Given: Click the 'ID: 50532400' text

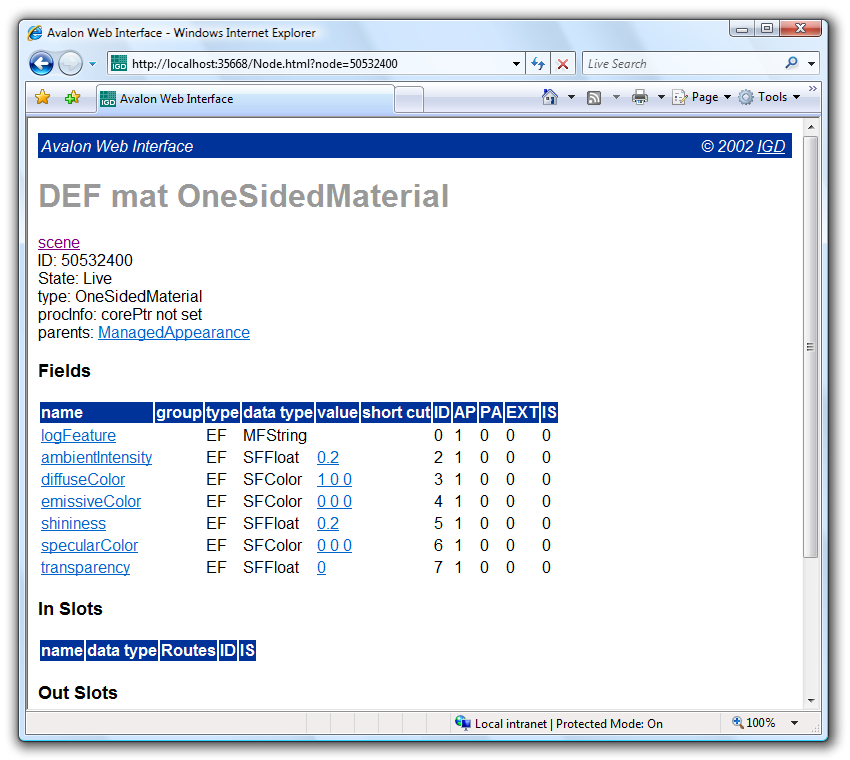Looking at the screenshot, I should click(x=85, y=260).
